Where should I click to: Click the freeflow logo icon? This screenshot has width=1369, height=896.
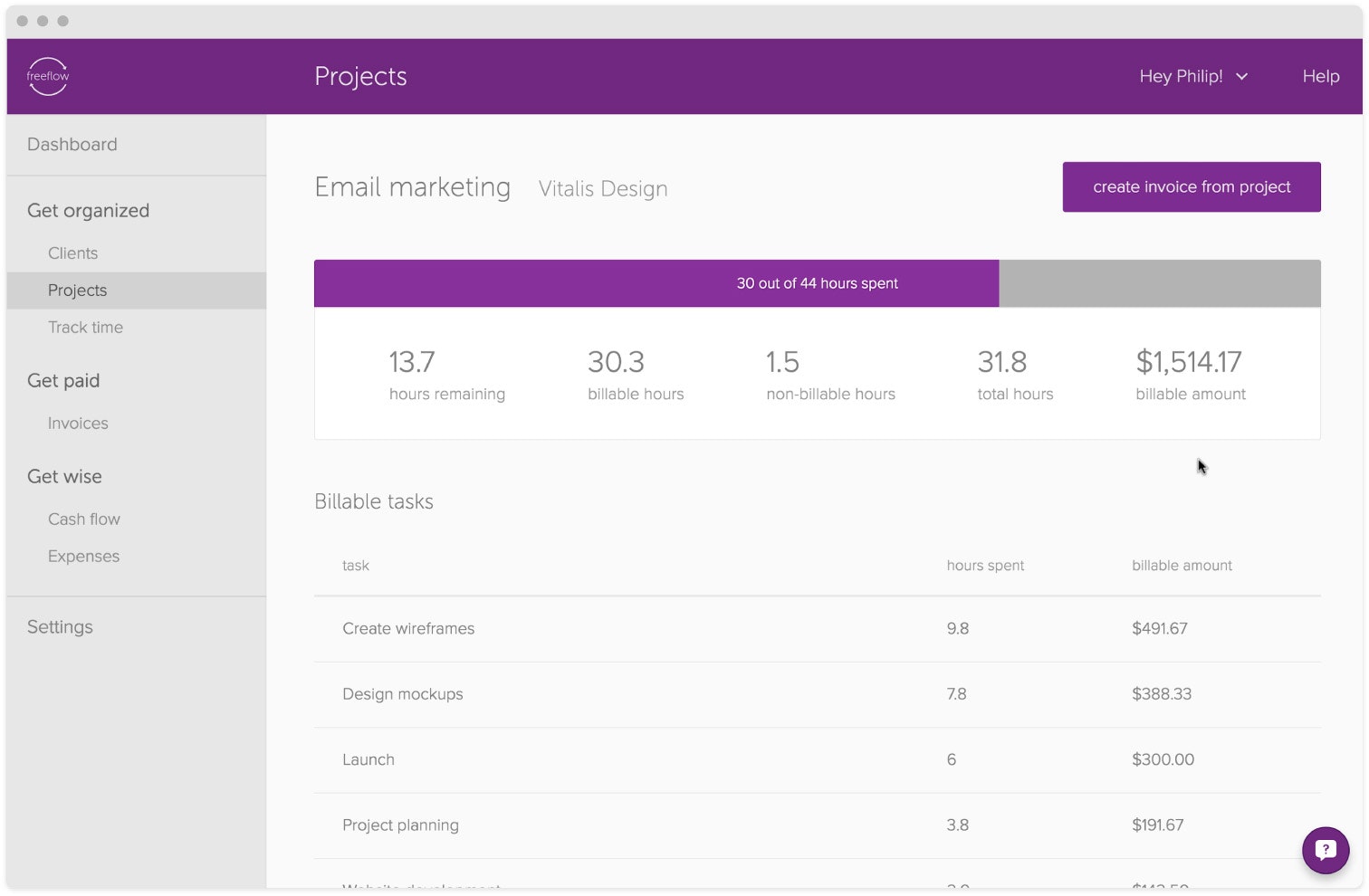(48, 76)
